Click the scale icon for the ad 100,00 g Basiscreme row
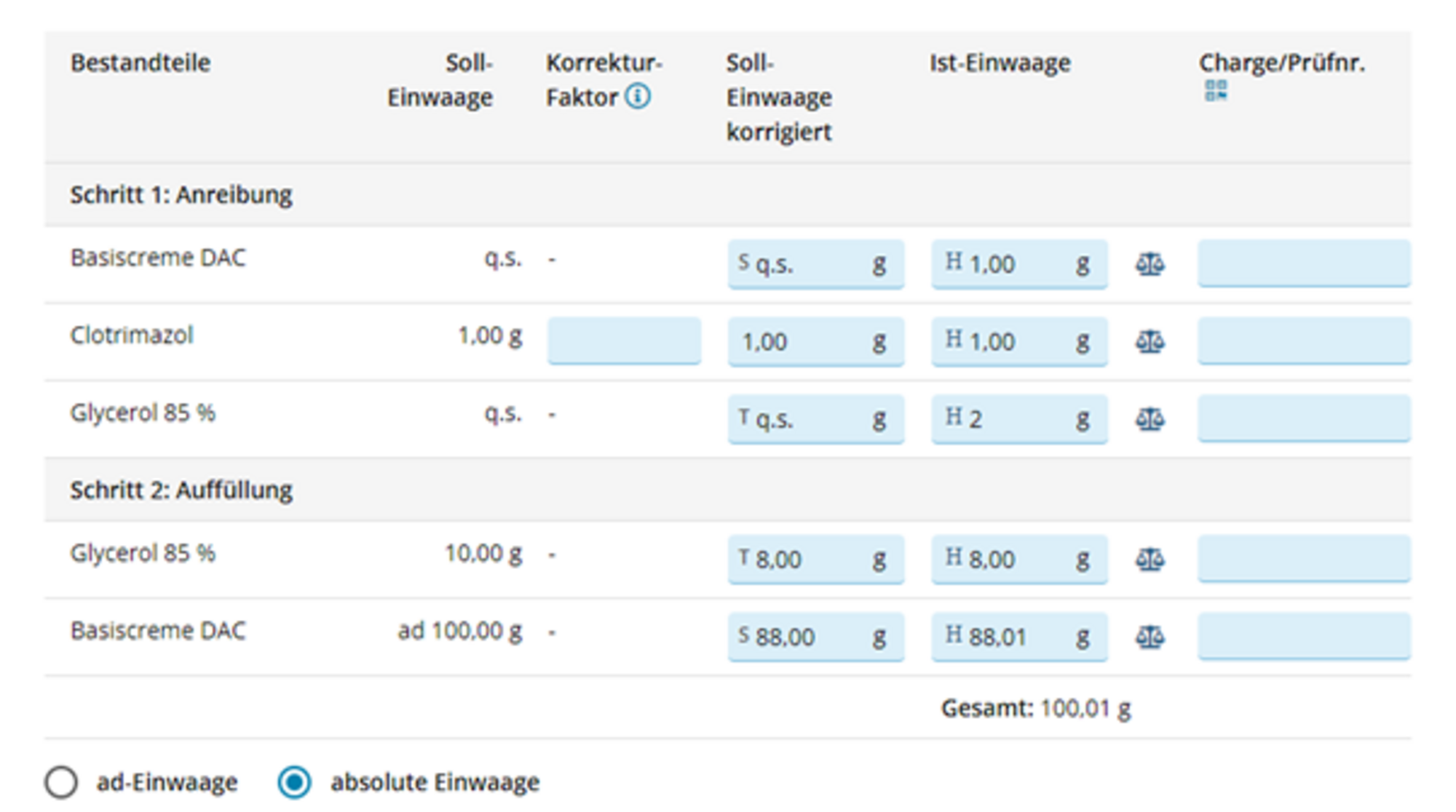Image resolution: width=1456 pixels, height=812 pixels. pos(1150,637)
